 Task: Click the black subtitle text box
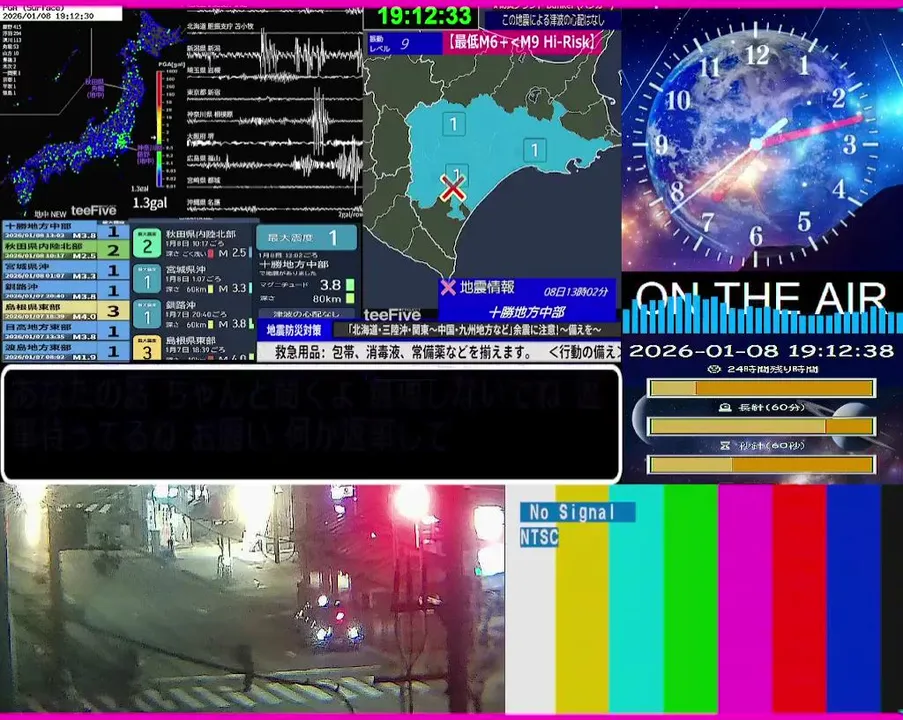click(x=312, y=423)
